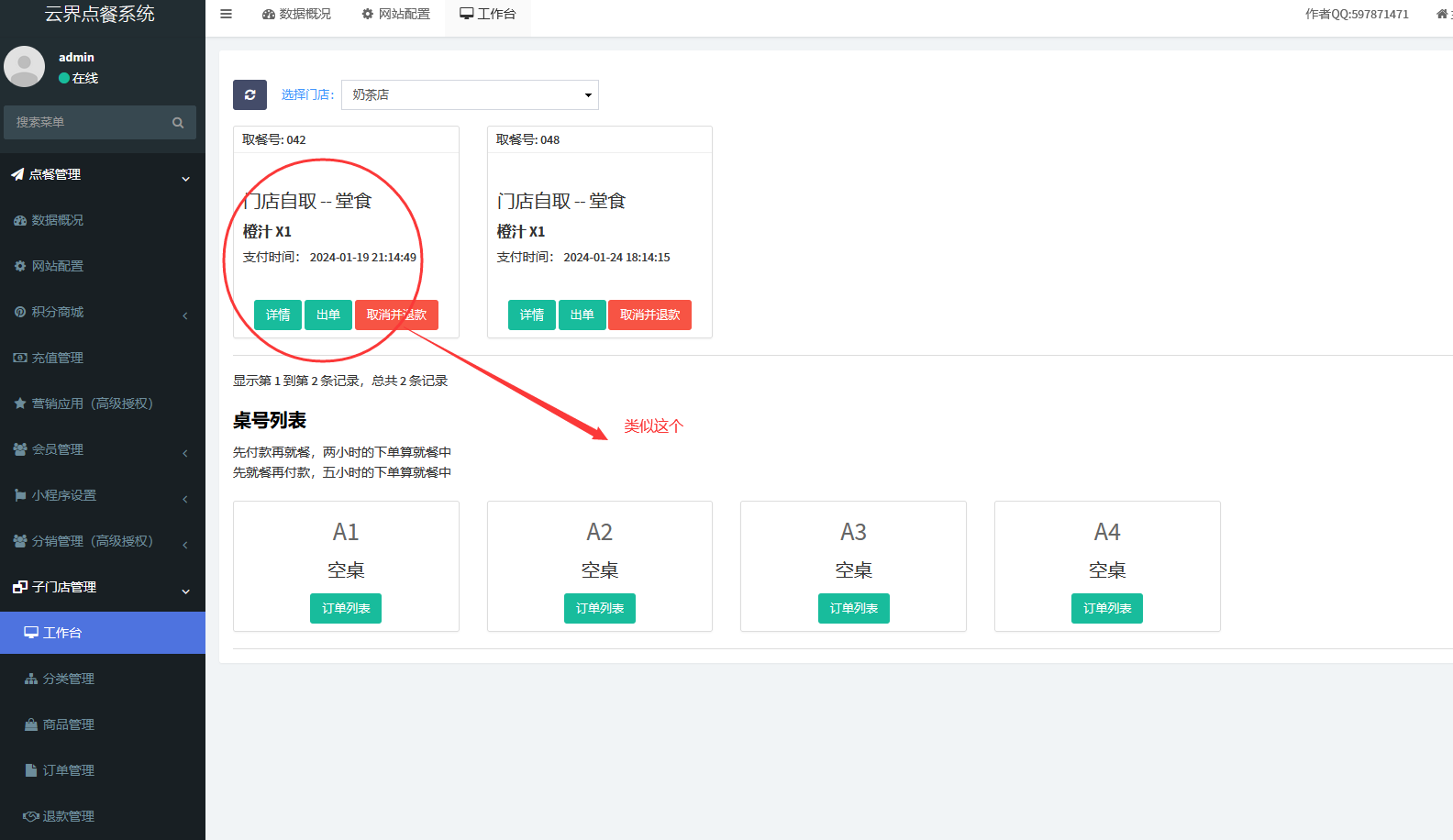
Task: Toggle sidebar with hamburger menu icon
Action: [x=227, y=14]
